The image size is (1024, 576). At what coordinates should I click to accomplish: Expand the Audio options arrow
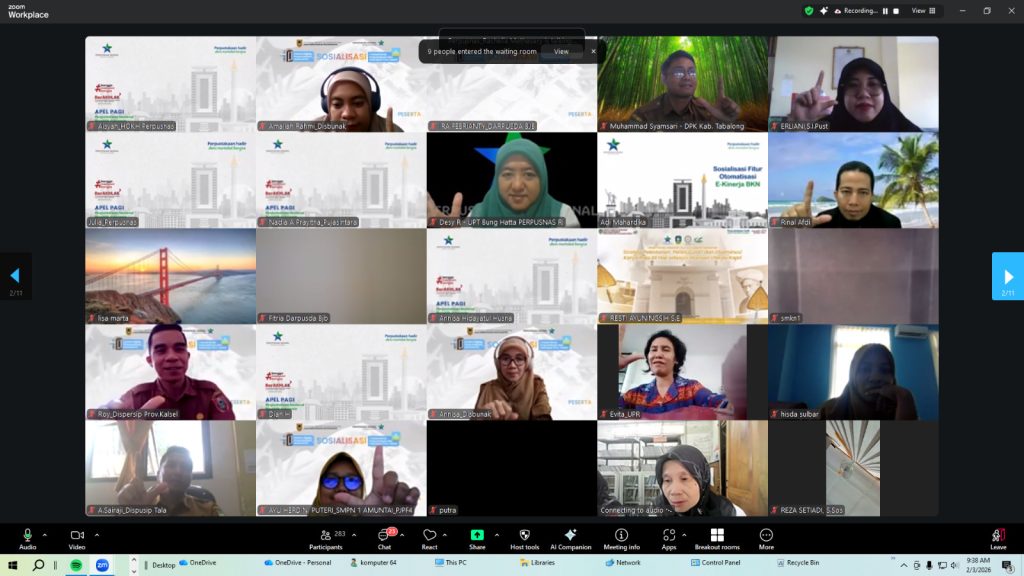pos(45,535)
